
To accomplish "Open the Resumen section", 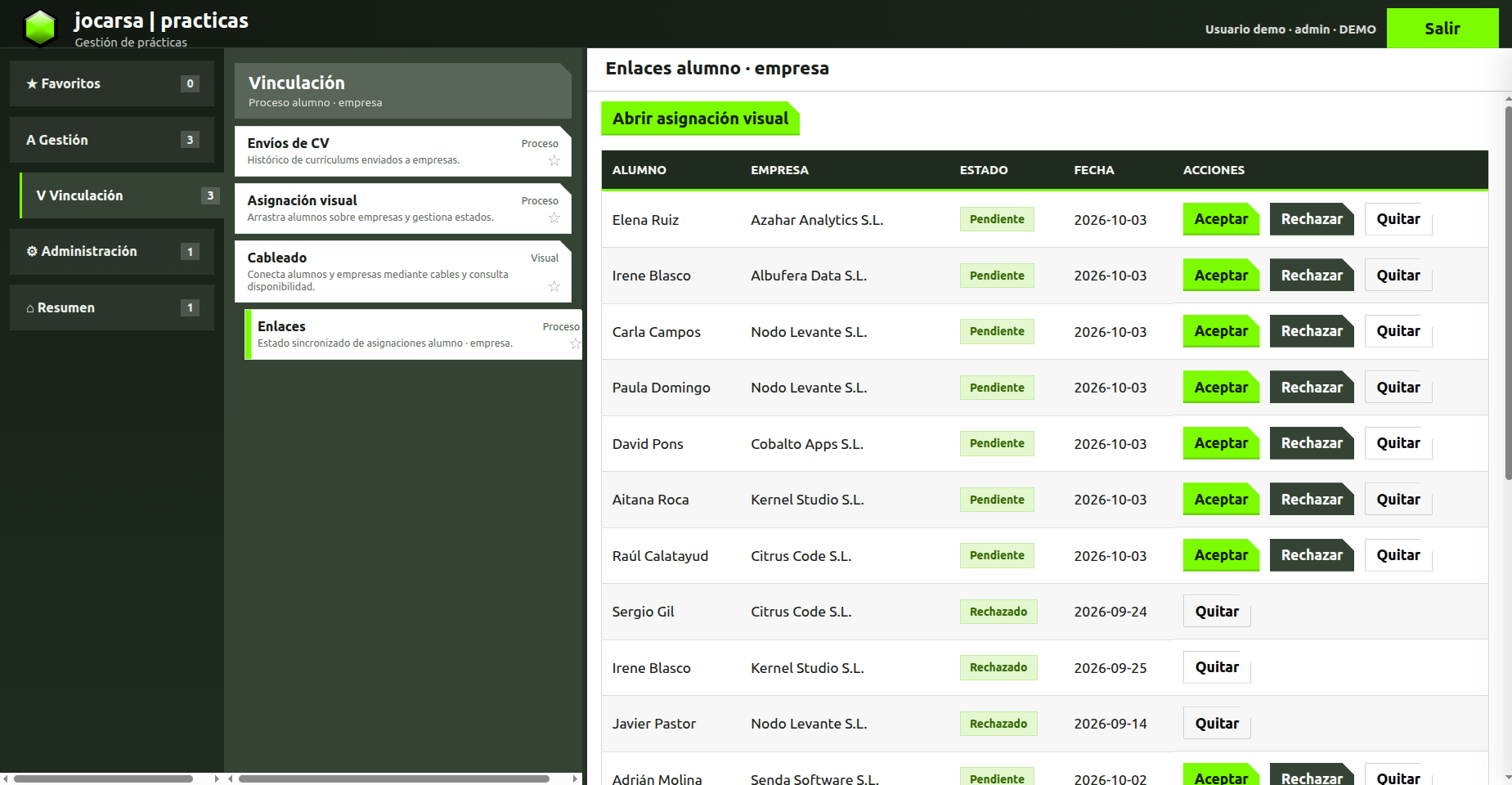I will pos(112,307).
